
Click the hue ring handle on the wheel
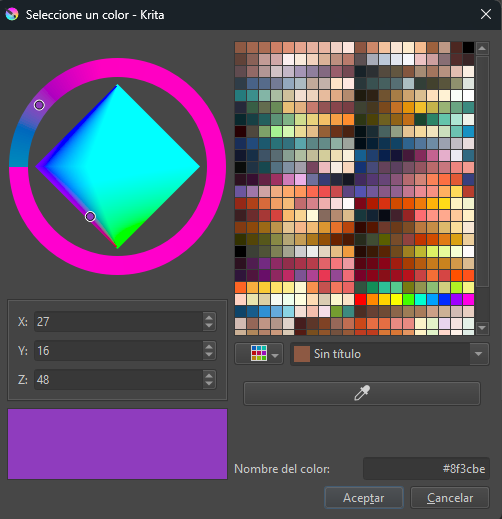39,105
